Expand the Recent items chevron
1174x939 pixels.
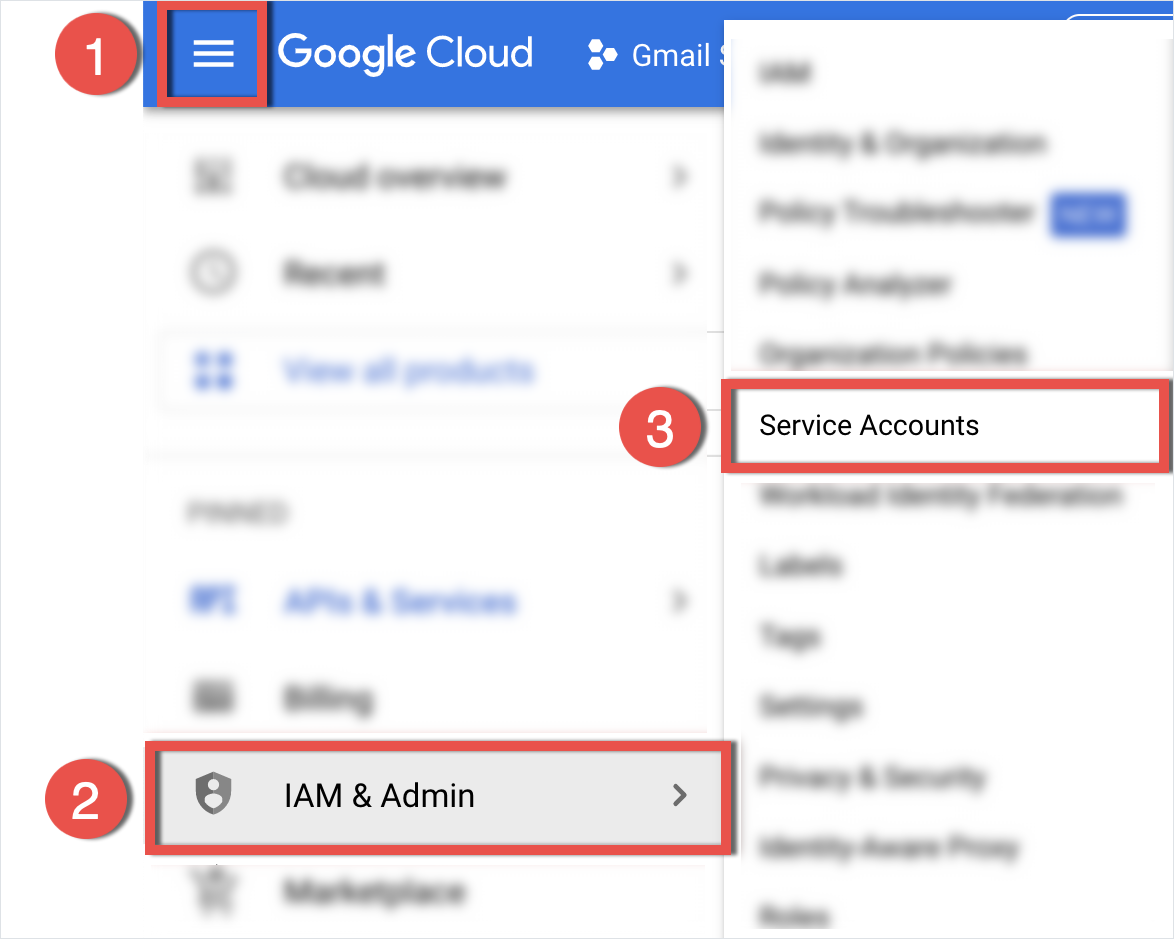679,273
